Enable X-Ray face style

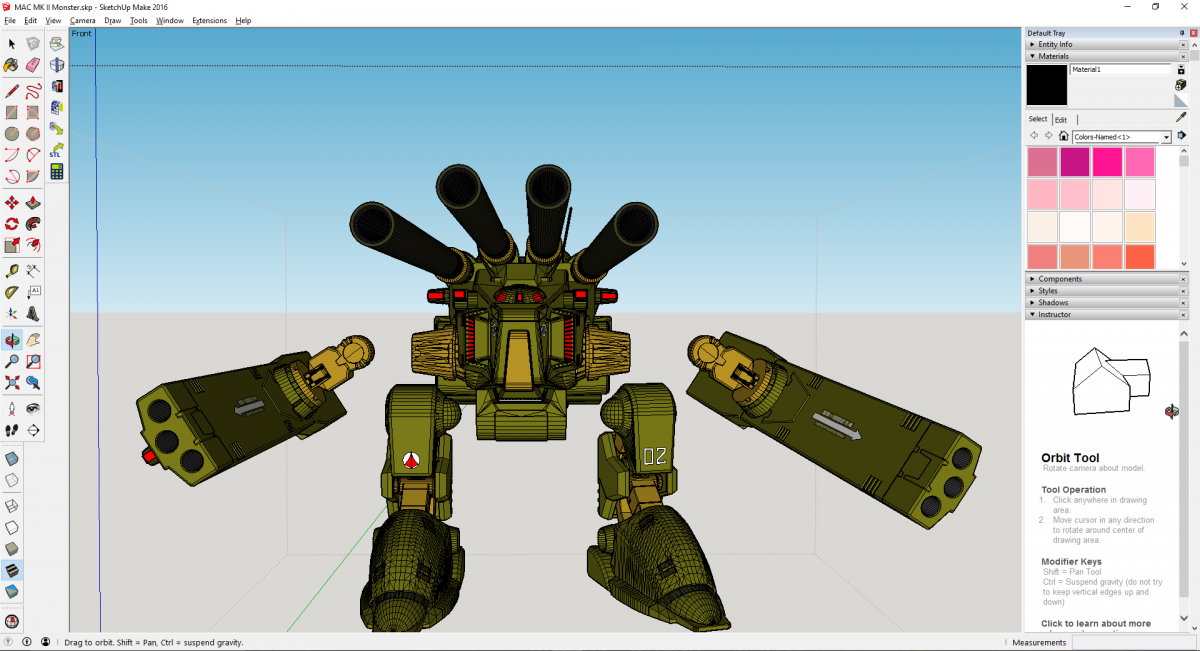coord(12,459)
